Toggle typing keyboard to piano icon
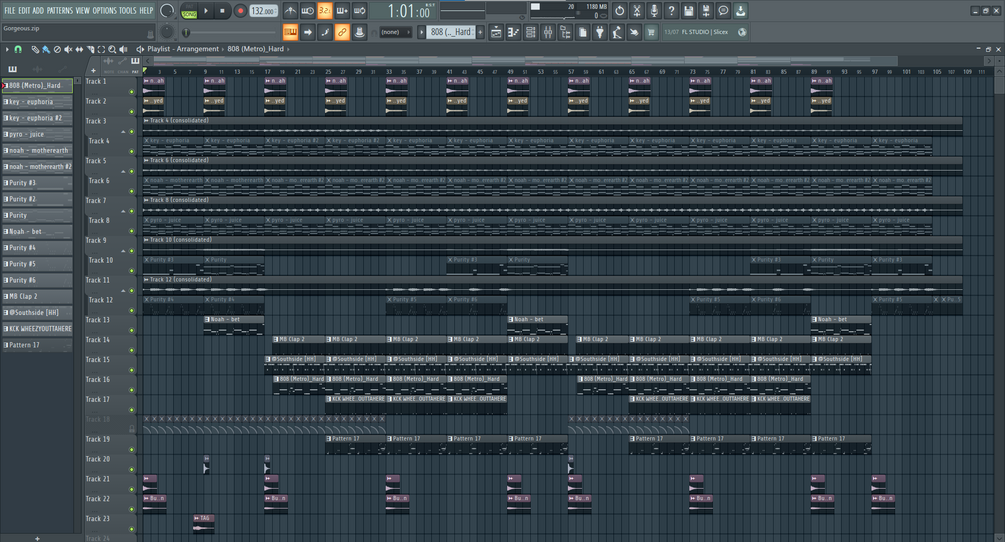This screenshot has height=542, width=1005. [x=290, y=32]
